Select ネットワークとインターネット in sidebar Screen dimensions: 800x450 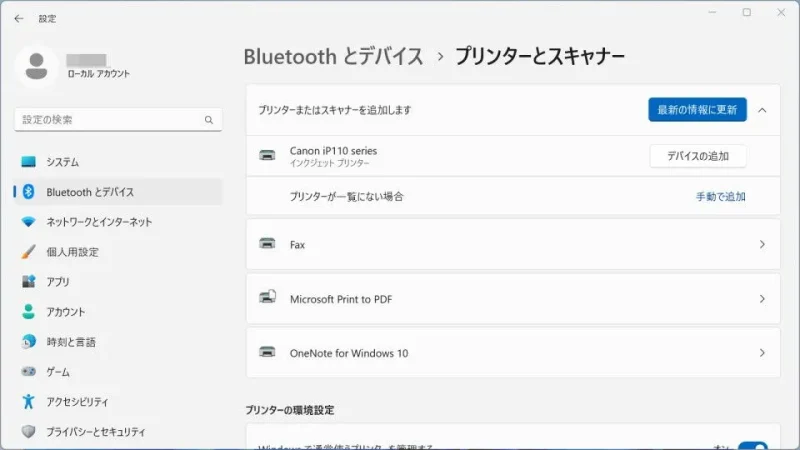(x=99, y=222)
